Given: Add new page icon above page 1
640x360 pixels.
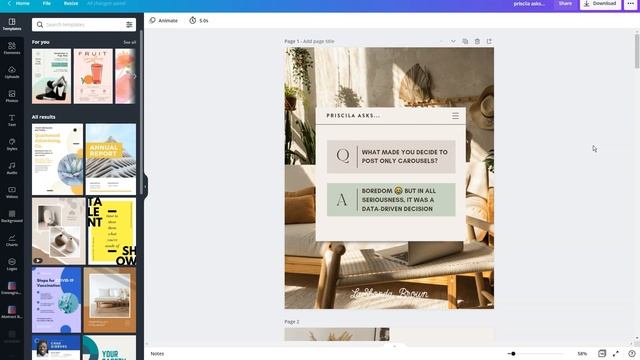Looking at the screenshot, I should [x=489, y=41].
